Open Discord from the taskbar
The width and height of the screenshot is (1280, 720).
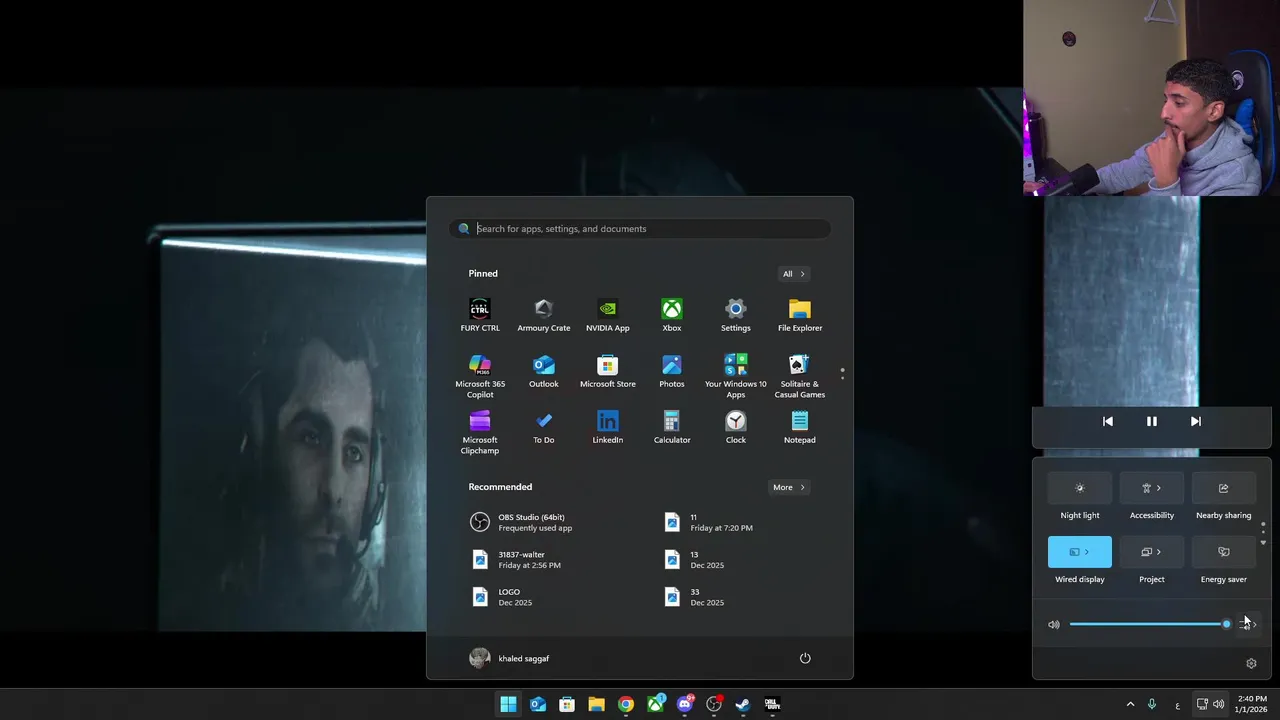tap(685, 704)
